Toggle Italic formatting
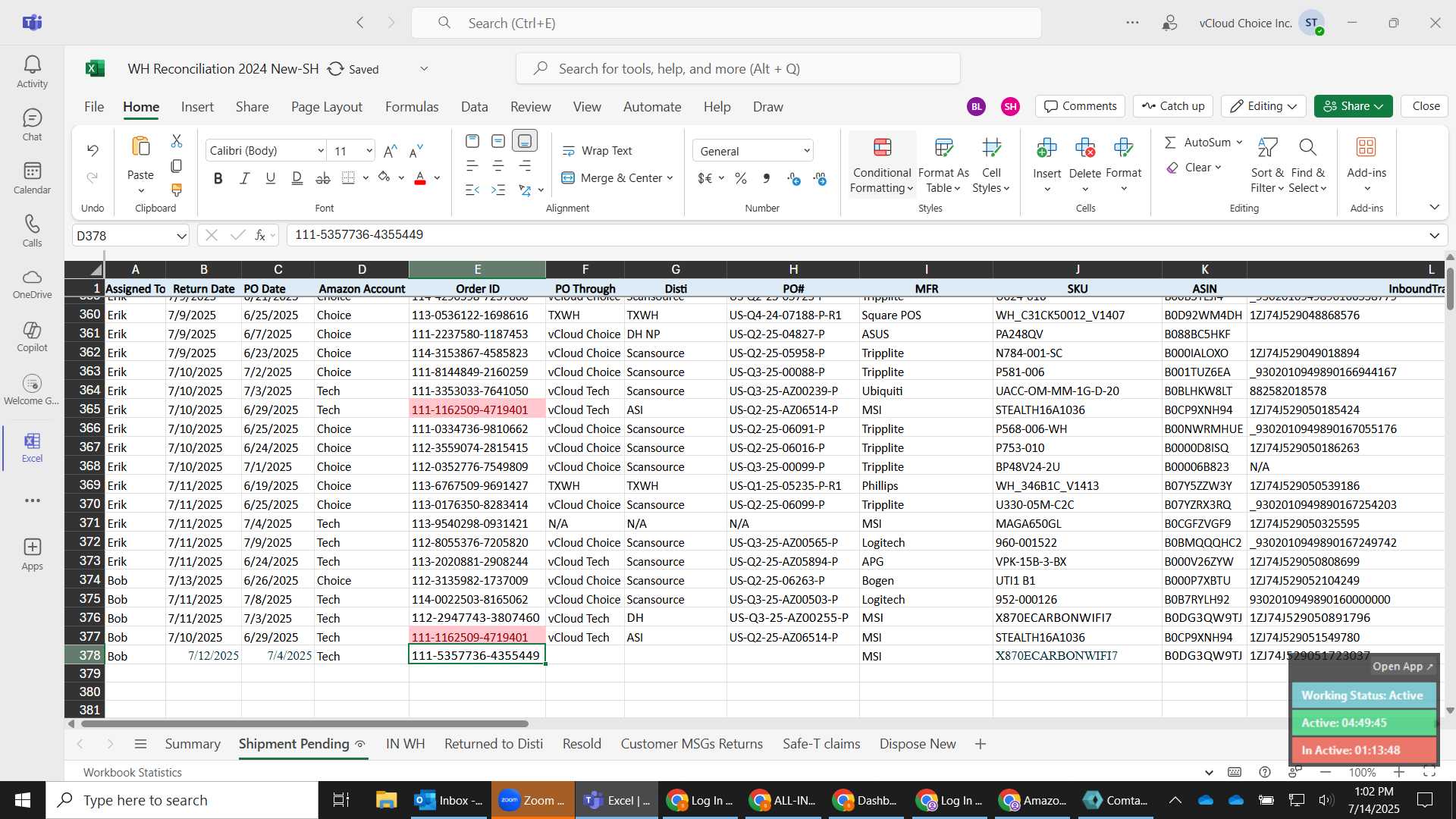Screen dimensions: 1456x819 tap(244, 178)
